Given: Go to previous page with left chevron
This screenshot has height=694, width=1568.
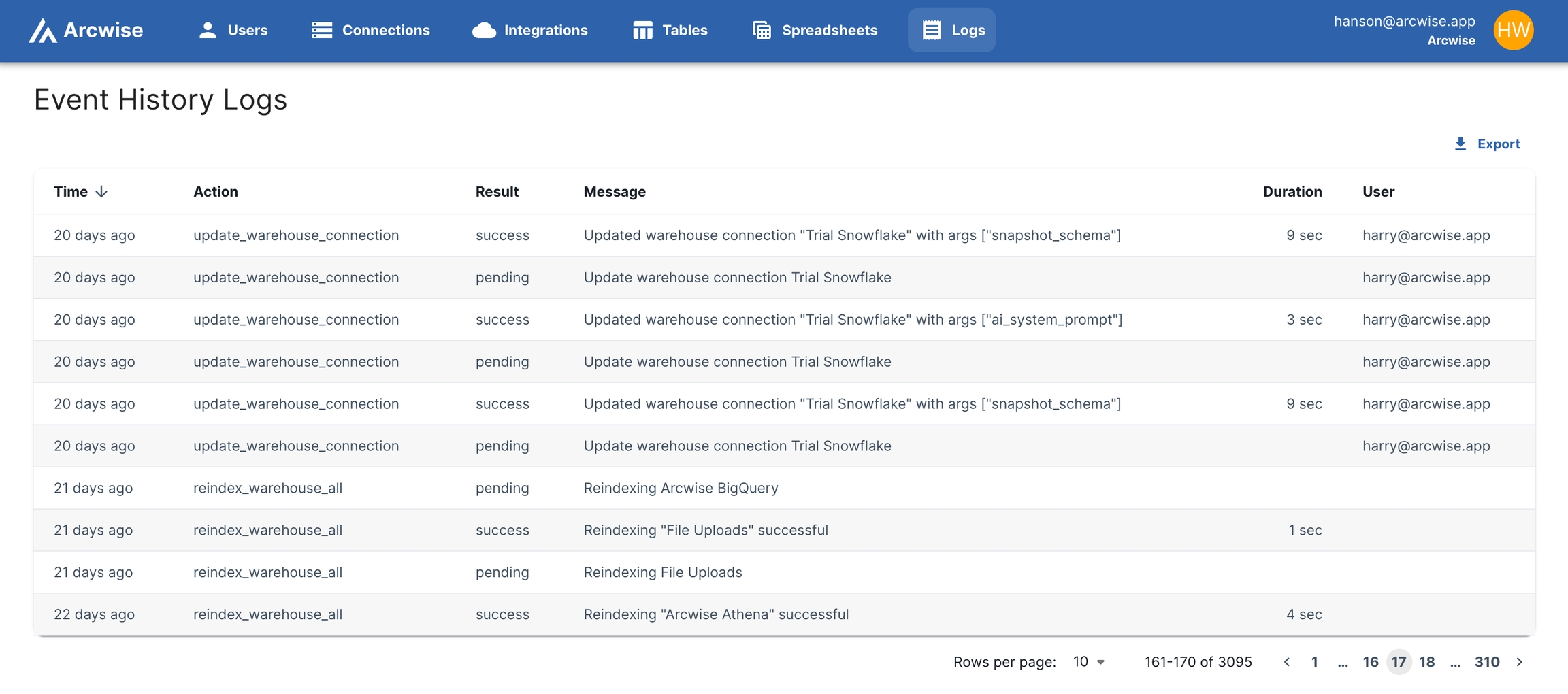Looking at the screenshot, I should coord(1286,662).
